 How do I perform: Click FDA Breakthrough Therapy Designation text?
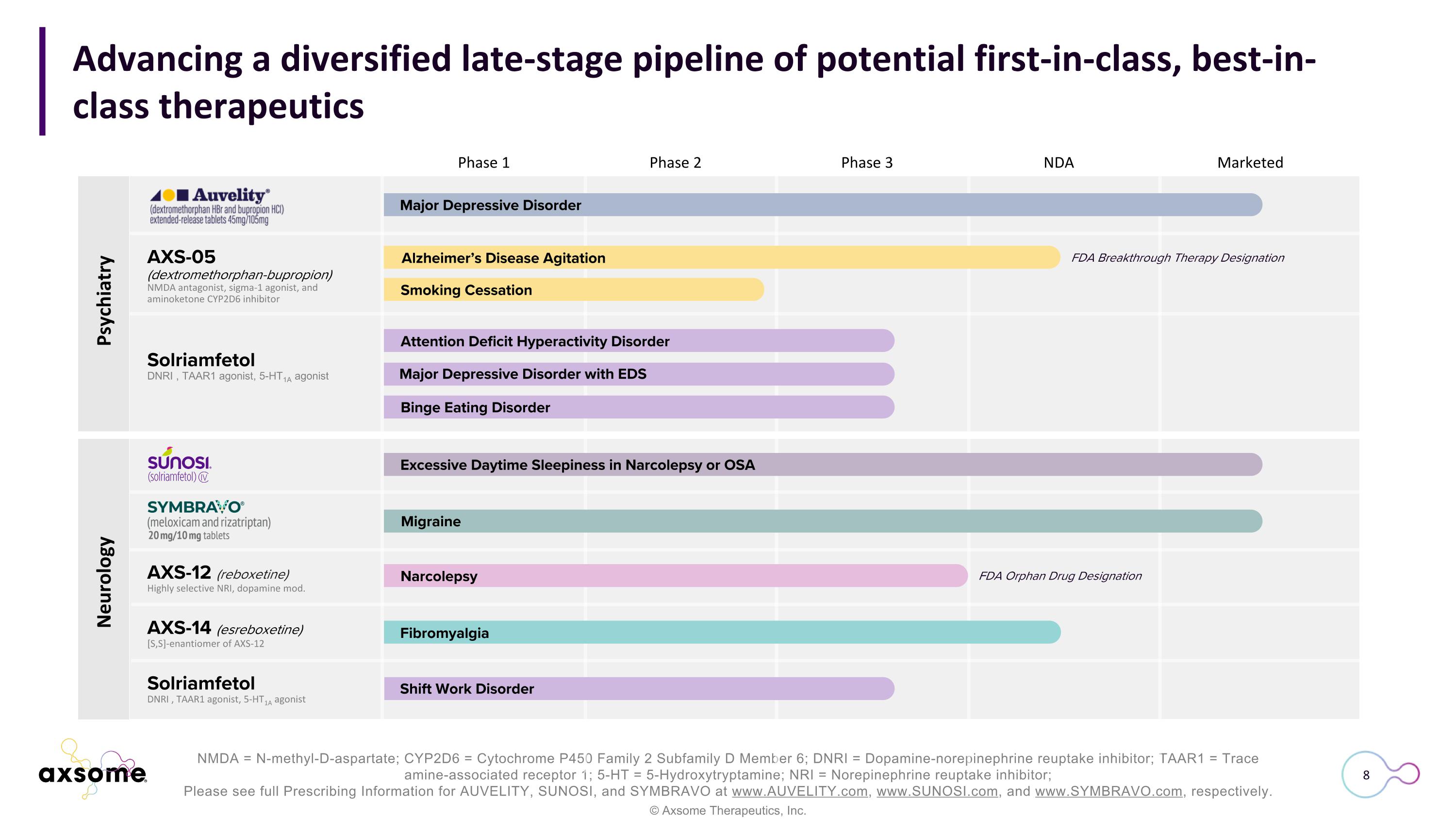click(1177, 258)
